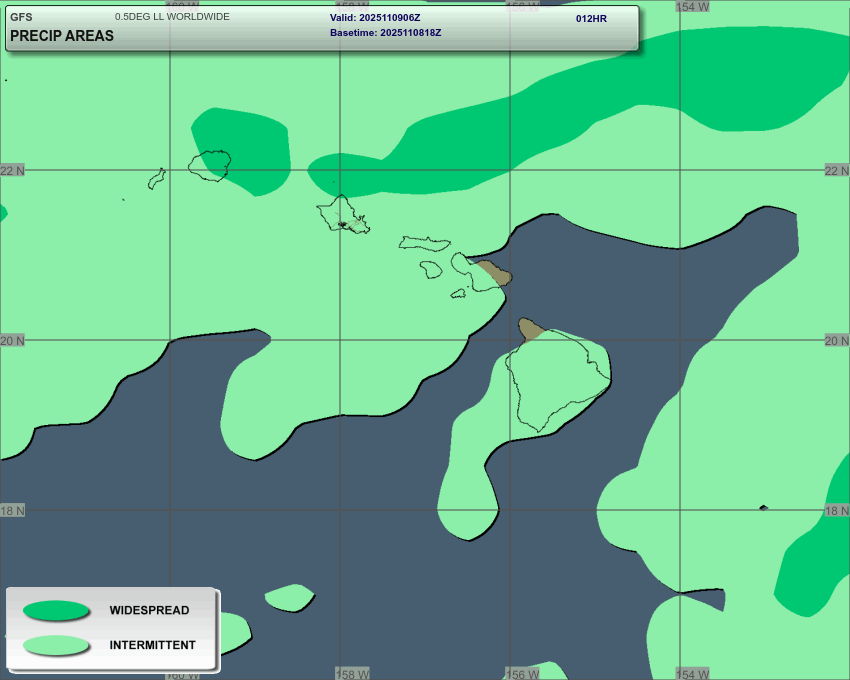Screen dimensions: 850x680
Task: Click the 154 W label at bottom
Action: (x=692, y=674)
